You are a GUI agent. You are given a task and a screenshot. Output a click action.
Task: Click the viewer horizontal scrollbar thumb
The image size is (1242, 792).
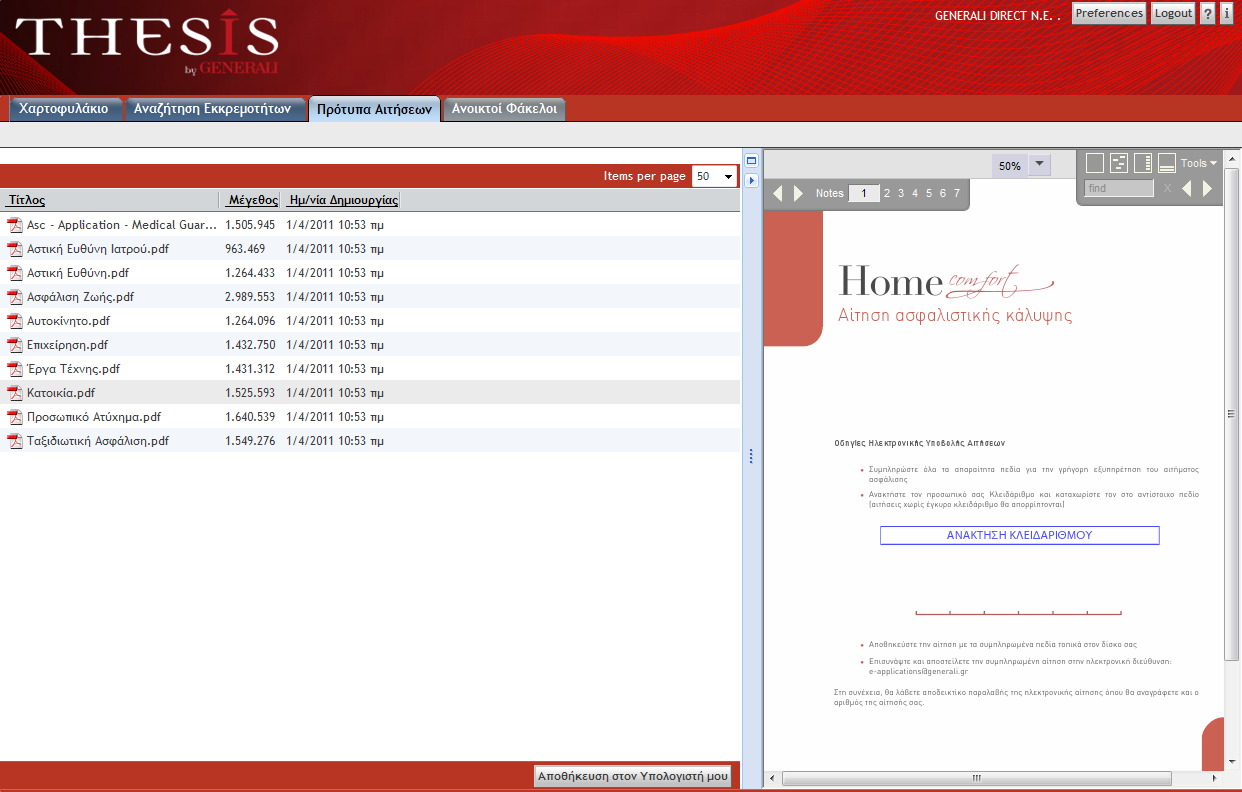[976, 778]
